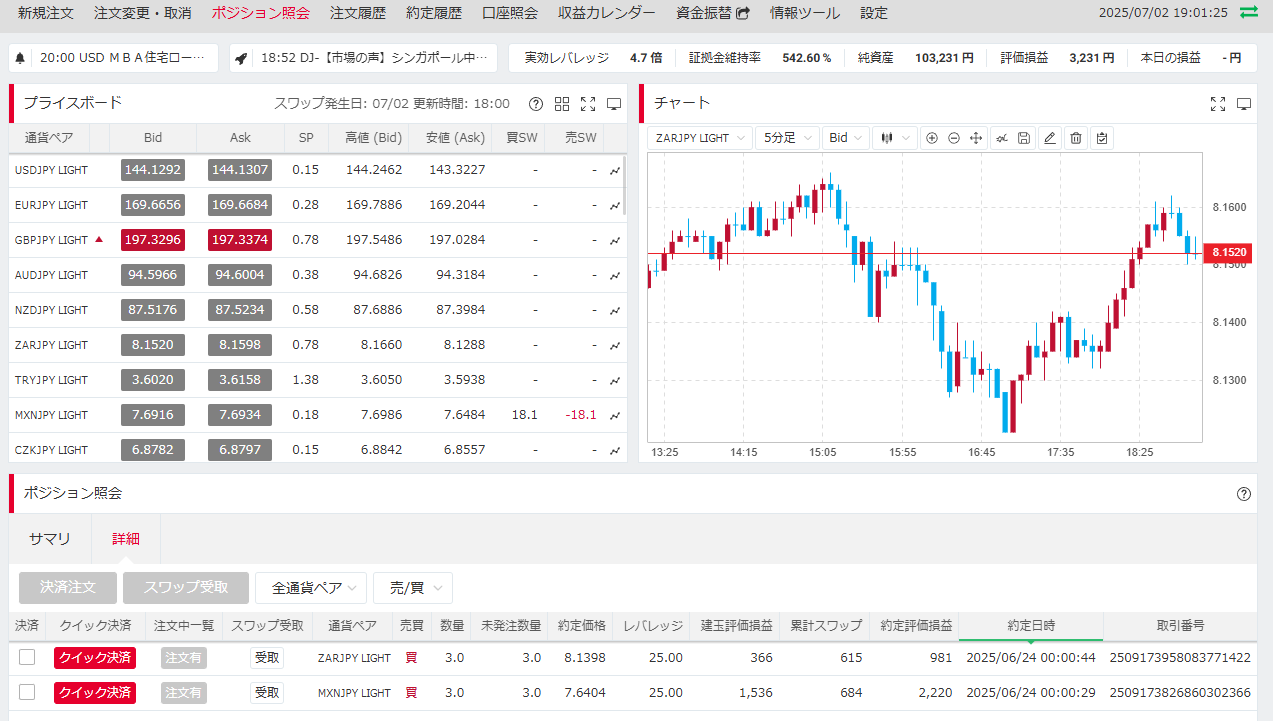
Task: Open ZARJPY LIGHT currency pair dropdown in chart
Action: 700,138
